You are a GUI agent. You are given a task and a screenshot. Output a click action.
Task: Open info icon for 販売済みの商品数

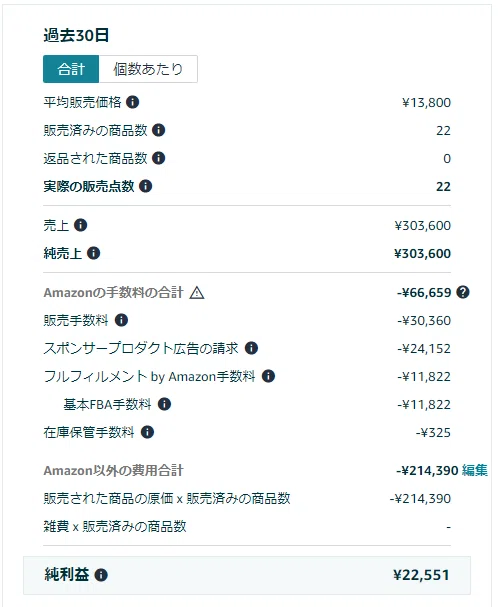click(158, 130)
